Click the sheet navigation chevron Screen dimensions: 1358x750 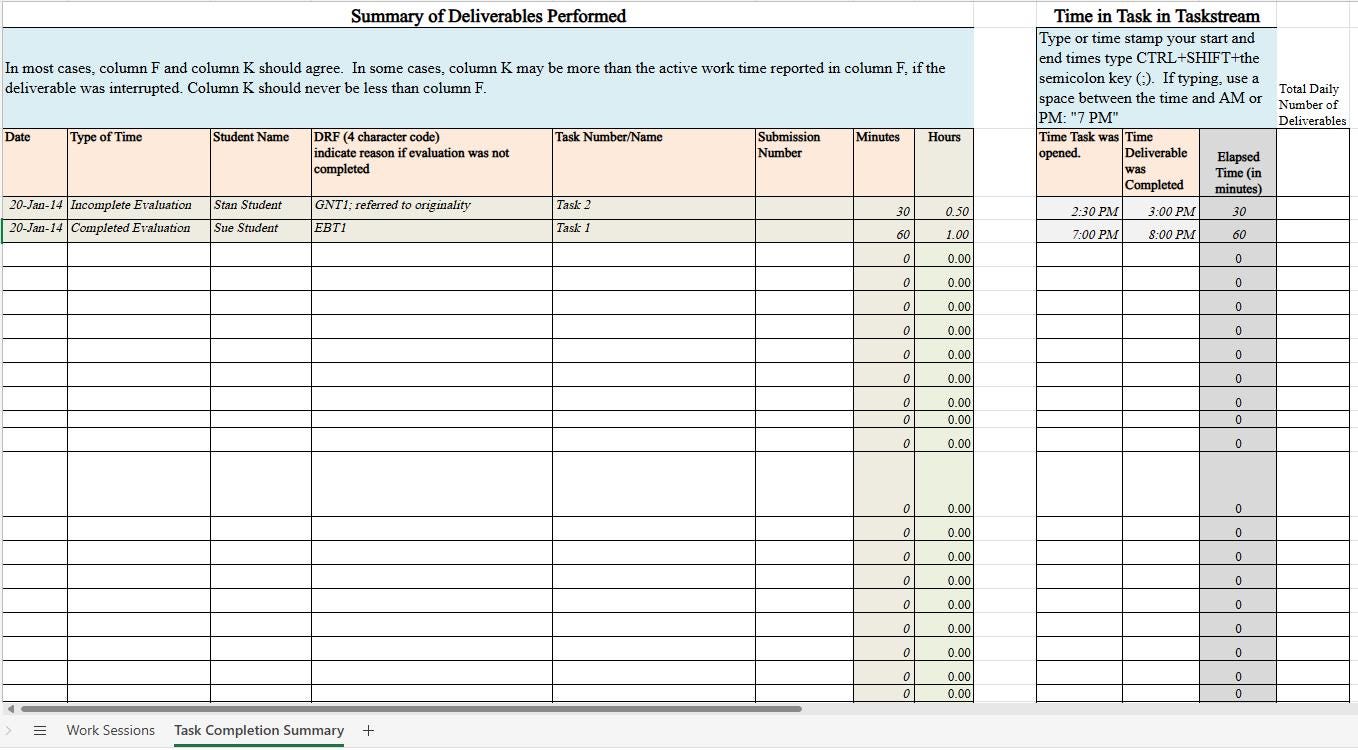click(10, 730)
